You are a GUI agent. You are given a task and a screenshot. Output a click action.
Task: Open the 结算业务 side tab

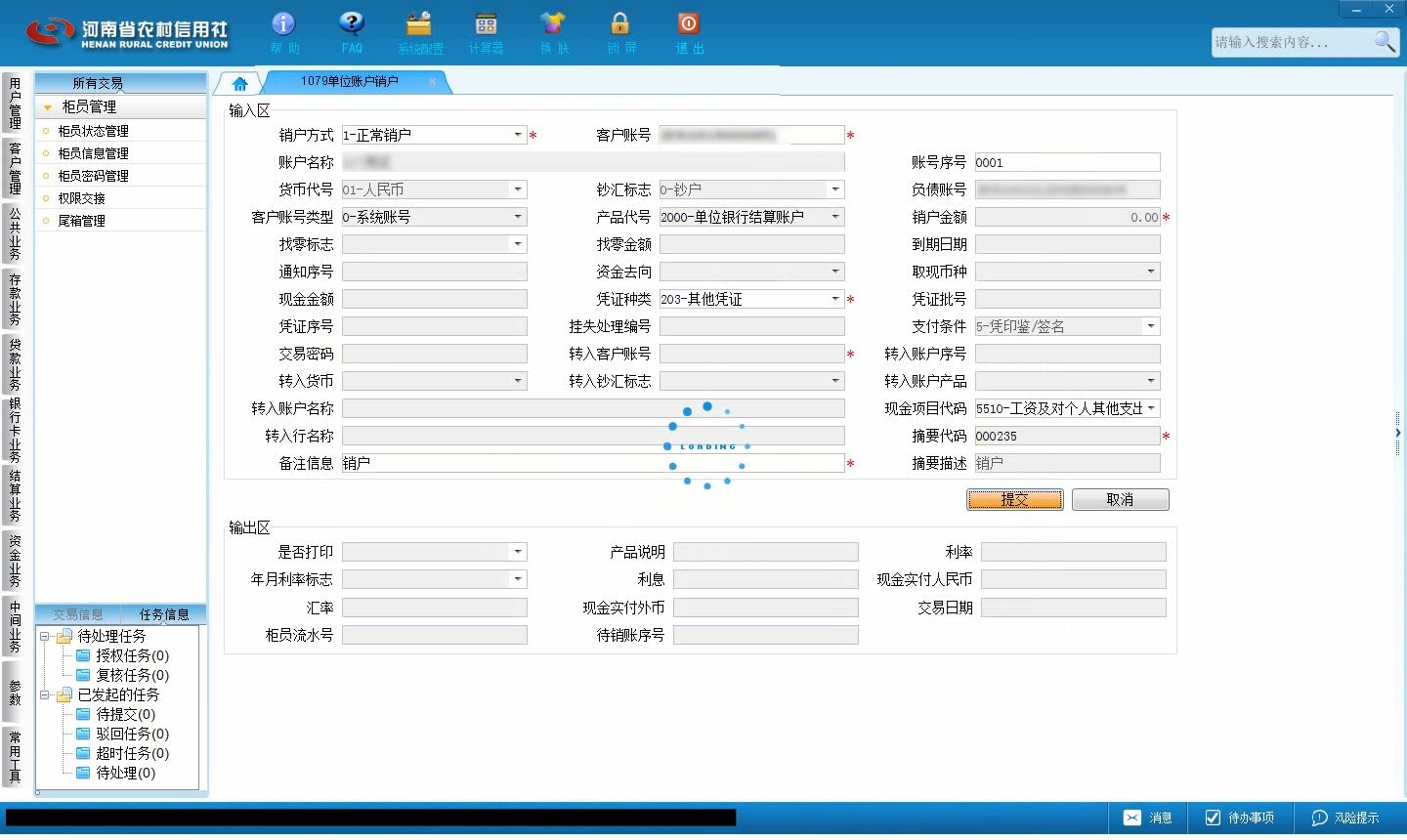point(15,495)
